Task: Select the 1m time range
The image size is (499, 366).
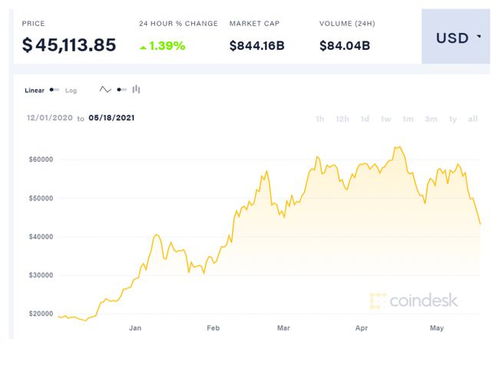Action: tap(408, 119)
